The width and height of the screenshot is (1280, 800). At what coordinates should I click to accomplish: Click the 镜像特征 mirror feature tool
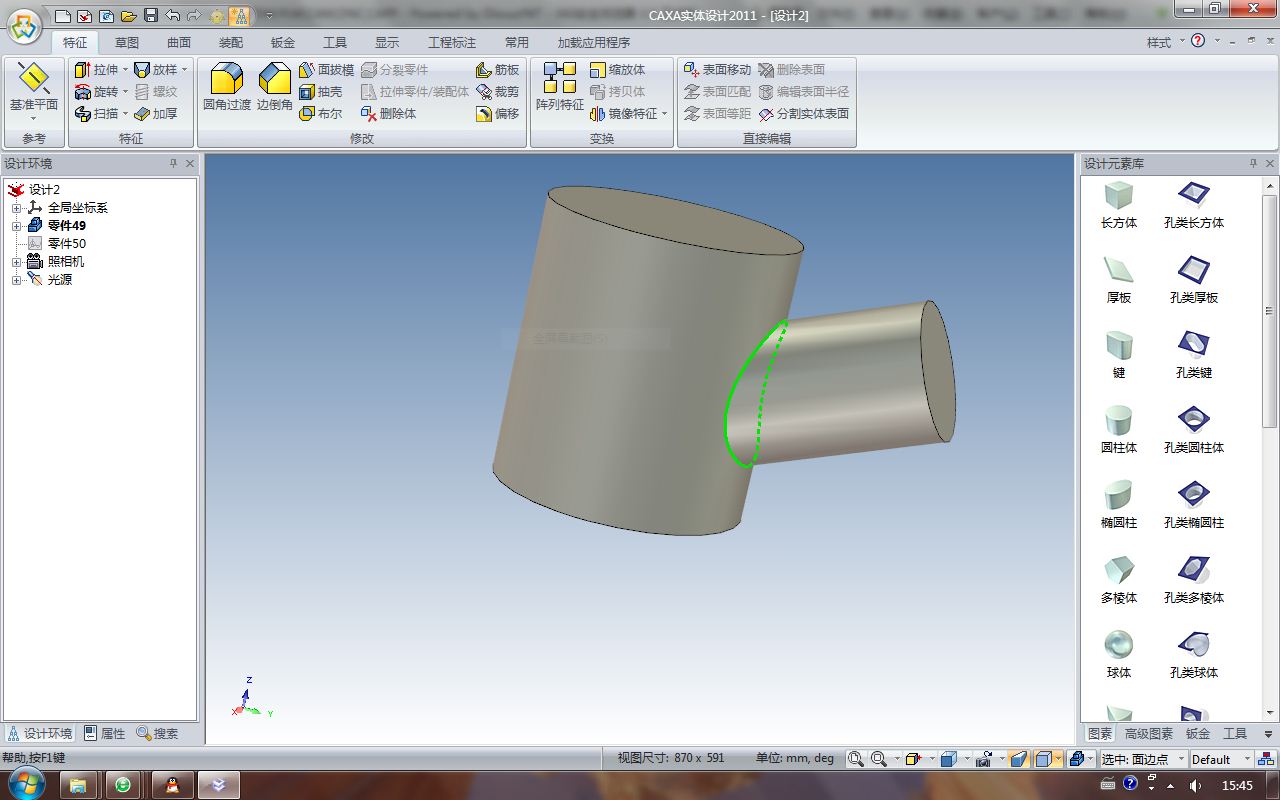[x=624, y=114]
